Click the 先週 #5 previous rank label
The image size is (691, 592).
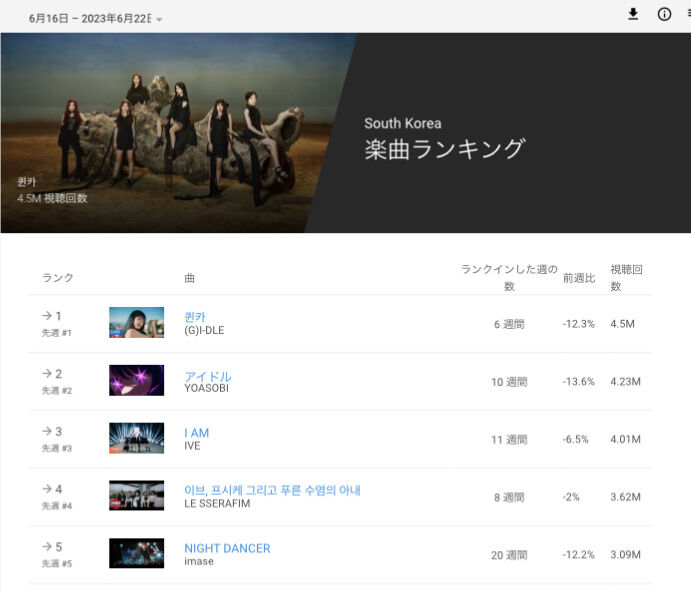tap(56, 563)
